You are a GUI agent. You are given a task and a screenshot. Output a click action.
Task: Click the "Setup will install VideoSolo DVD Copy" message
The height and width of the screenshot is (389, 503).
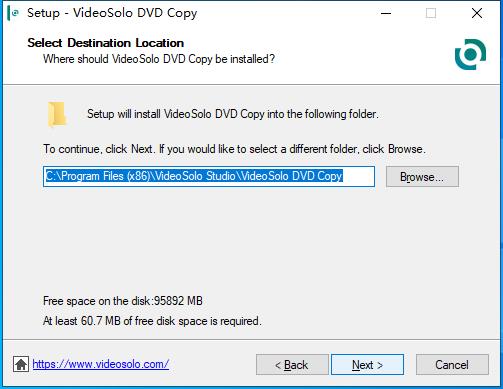click(233, 114)
